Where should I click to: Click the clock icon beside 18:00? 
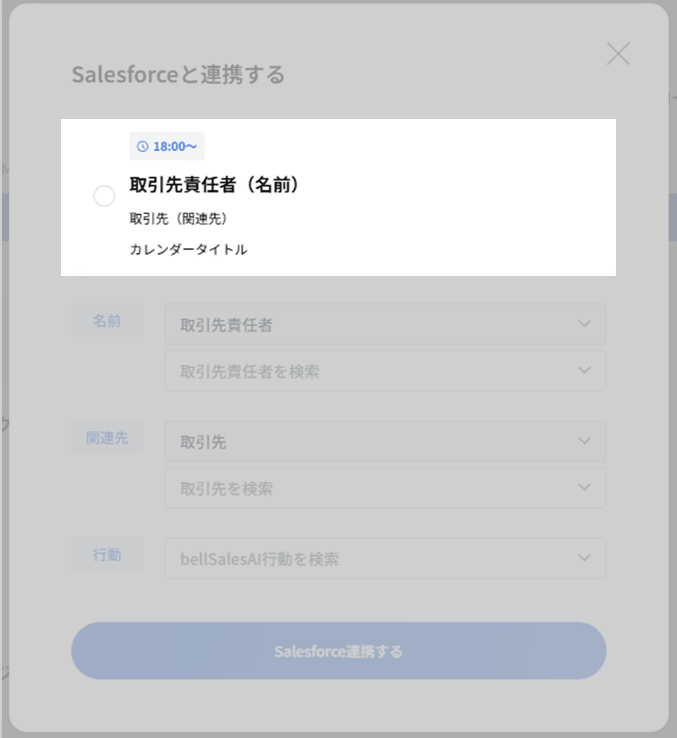(x=142, y=147)
